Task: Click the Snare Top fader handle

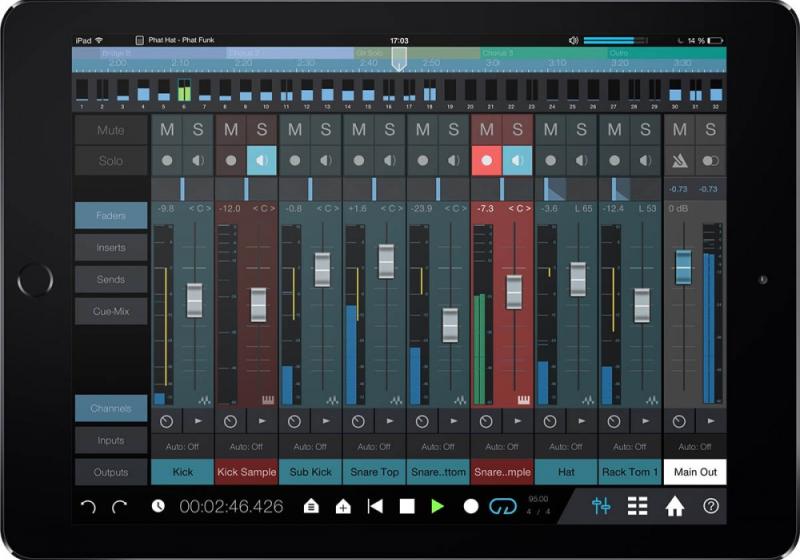Action: tap(387, 261)
